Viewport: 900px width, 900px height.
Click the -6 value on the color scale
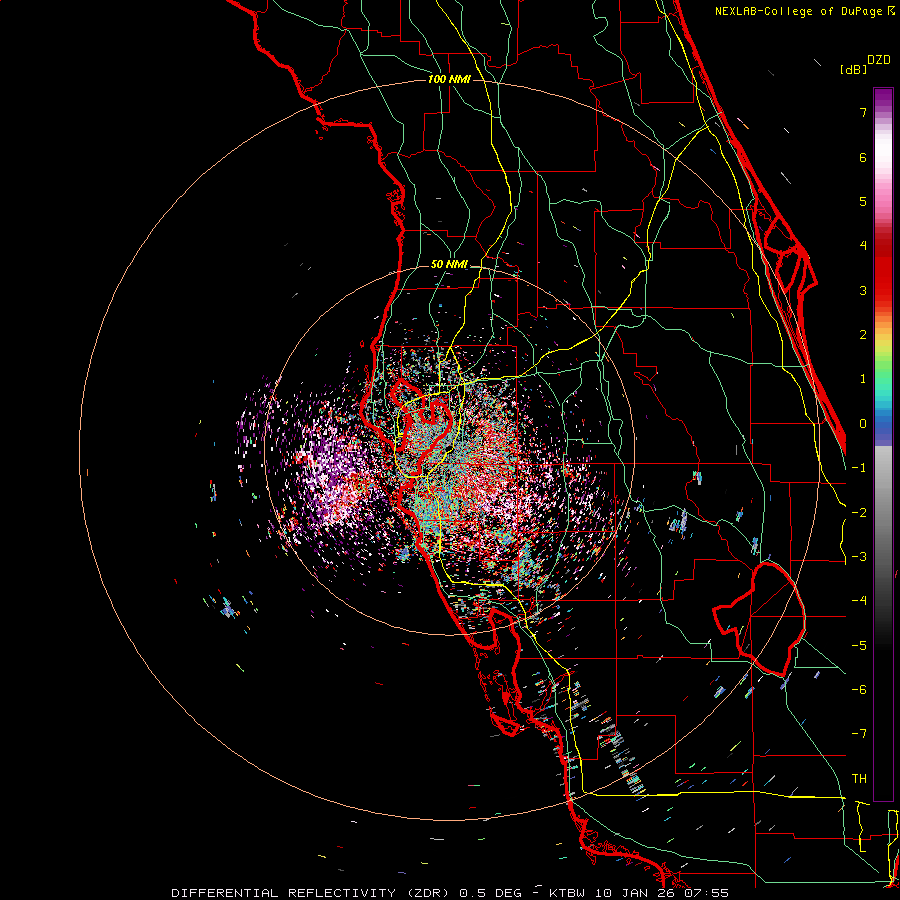tap(859, 690)
